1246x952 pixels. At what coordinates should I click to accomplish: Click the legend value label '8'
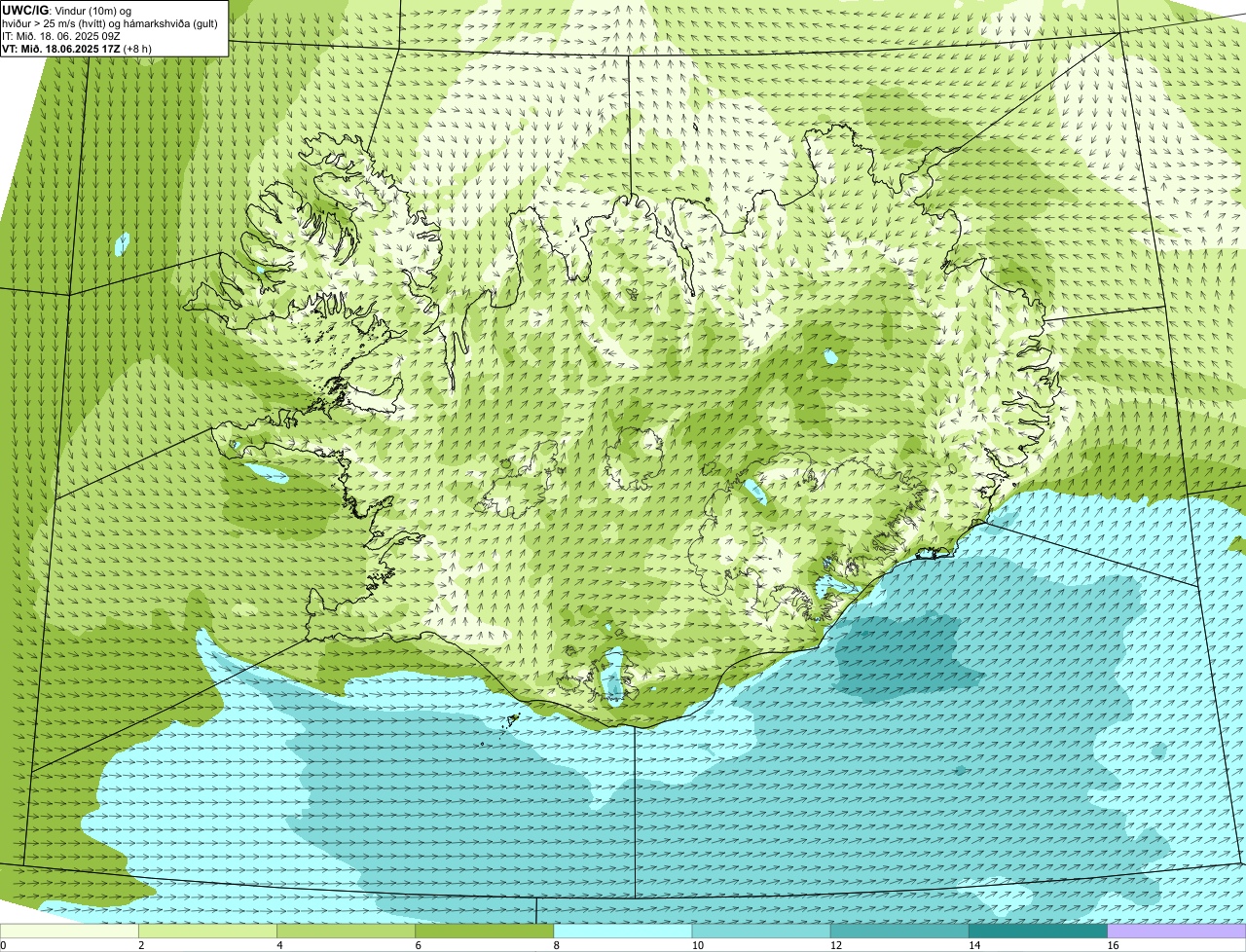point(557,945)
